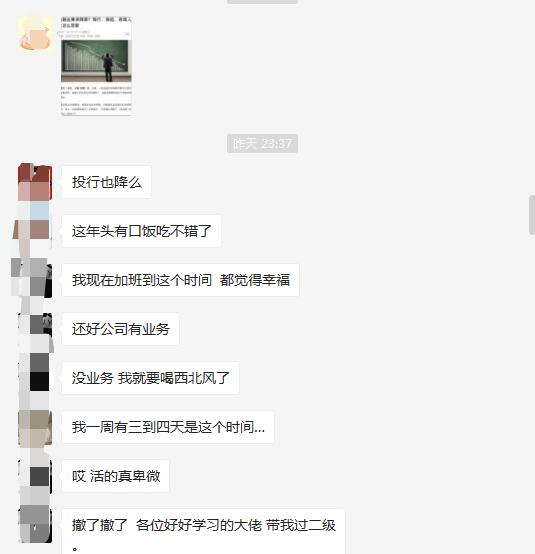Click the 哎 活的真卑微 message bubble
This screenshot has width=535, height=554.
point(116,477)
